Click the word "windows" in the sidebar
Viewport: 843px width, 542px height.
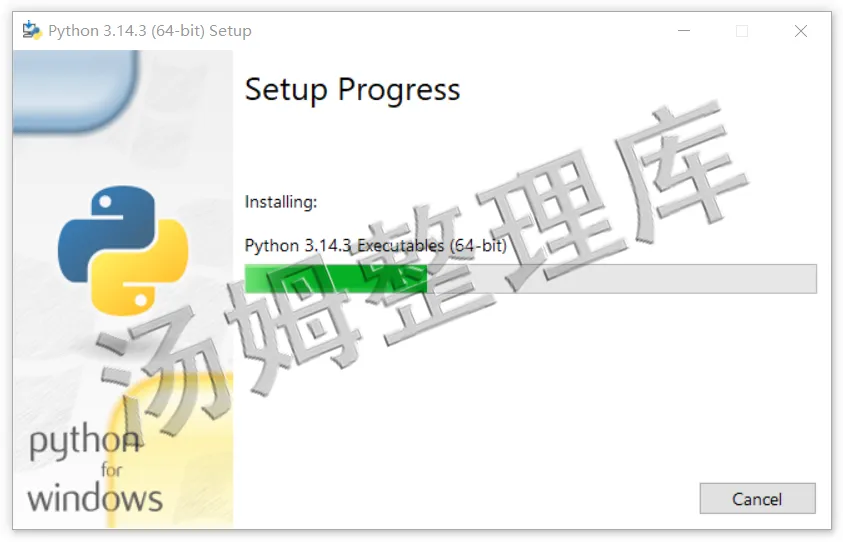pyautogui.click(x=95, y=497)
